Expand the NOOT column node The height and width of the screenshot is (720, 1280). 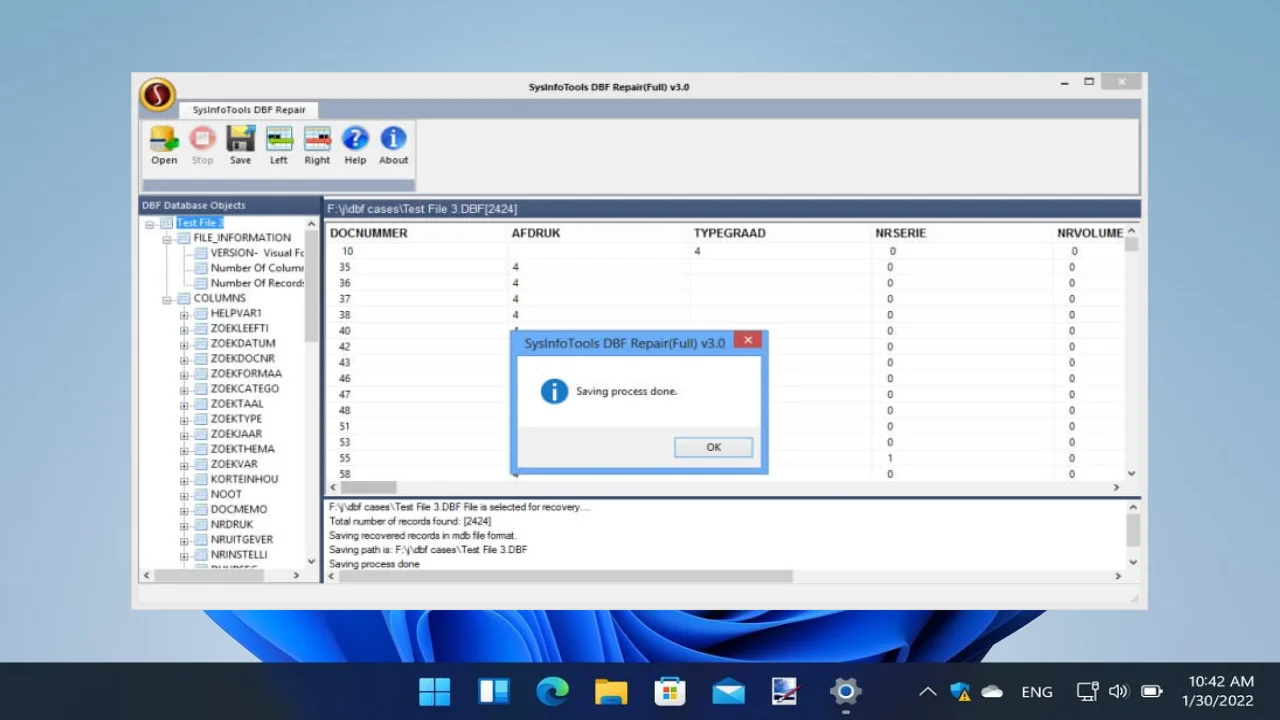184,495
